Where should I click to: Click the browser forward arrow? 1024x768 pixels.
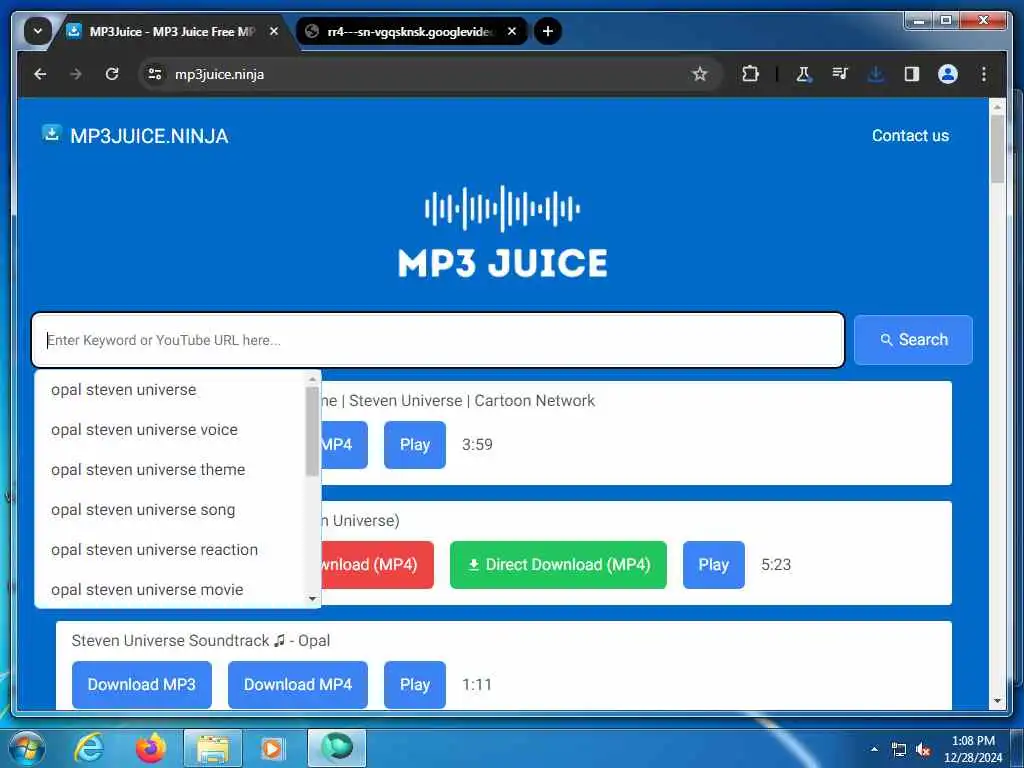click(x=76, y=74)
